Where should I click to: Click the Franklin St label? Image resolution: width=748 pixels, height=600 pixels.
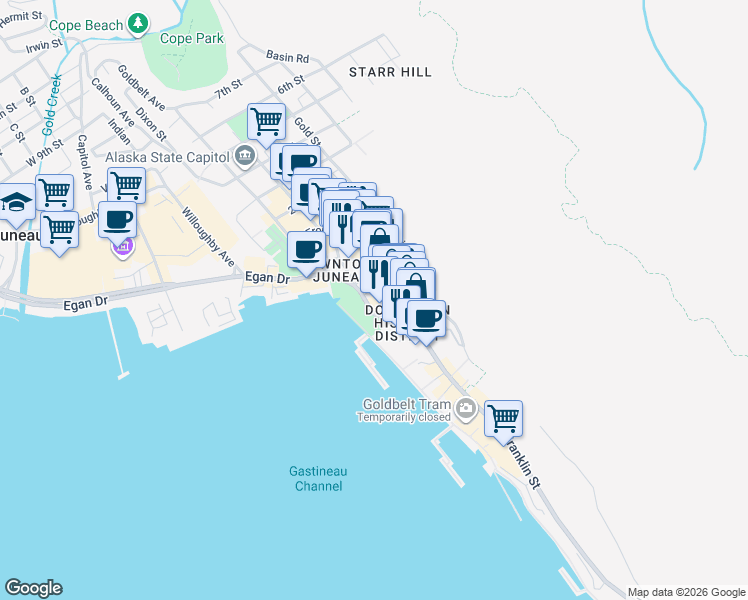point(523,465)
